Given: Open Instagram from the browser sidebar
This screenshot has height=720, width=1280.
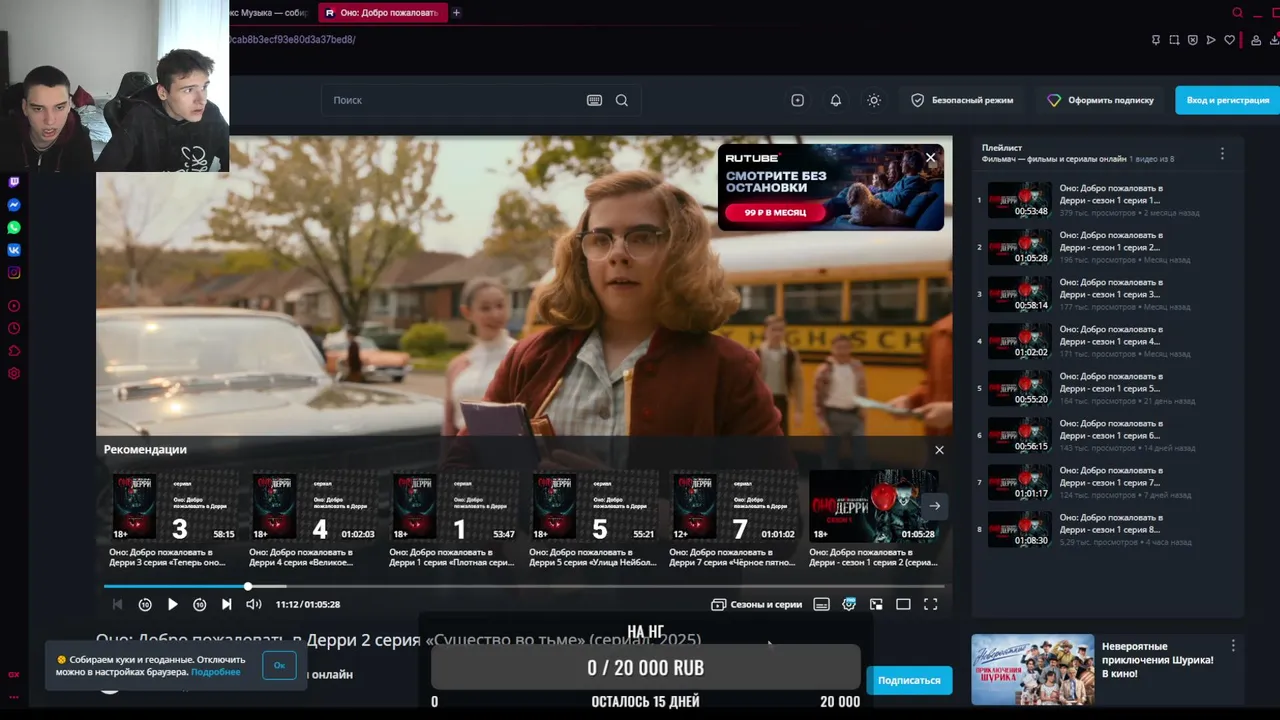Looking at the screenshot, I should tap(14, 272).
